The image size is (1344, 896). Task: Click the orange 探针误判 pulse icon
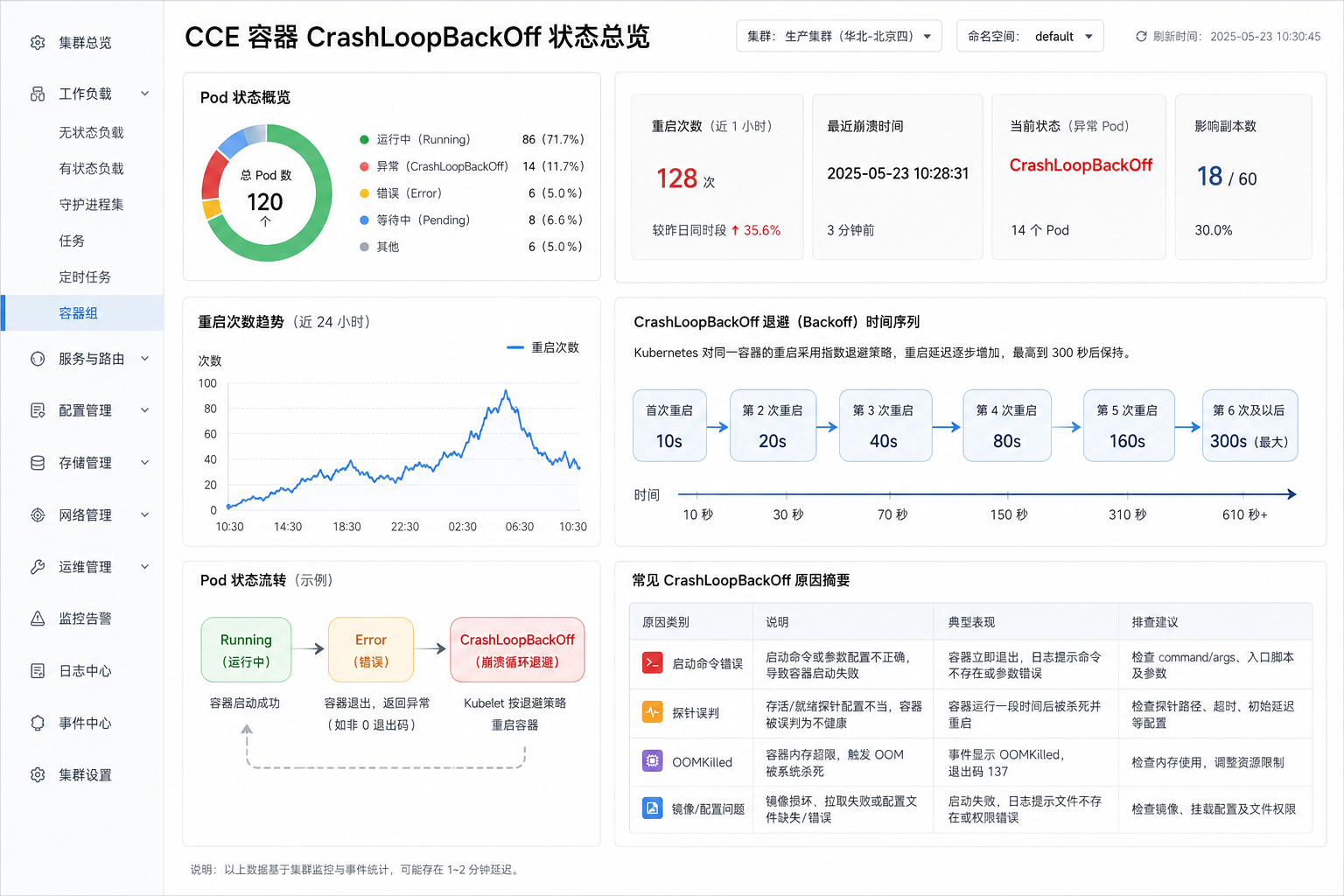pos(653,712)
